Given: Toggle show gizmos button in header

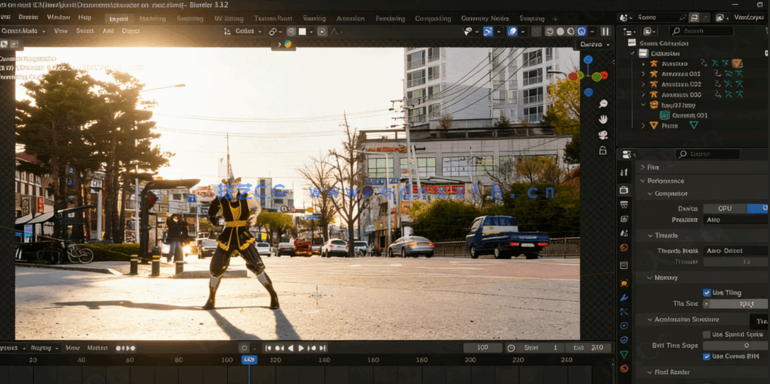Looking at the screenshot, I should click(488, 31).
